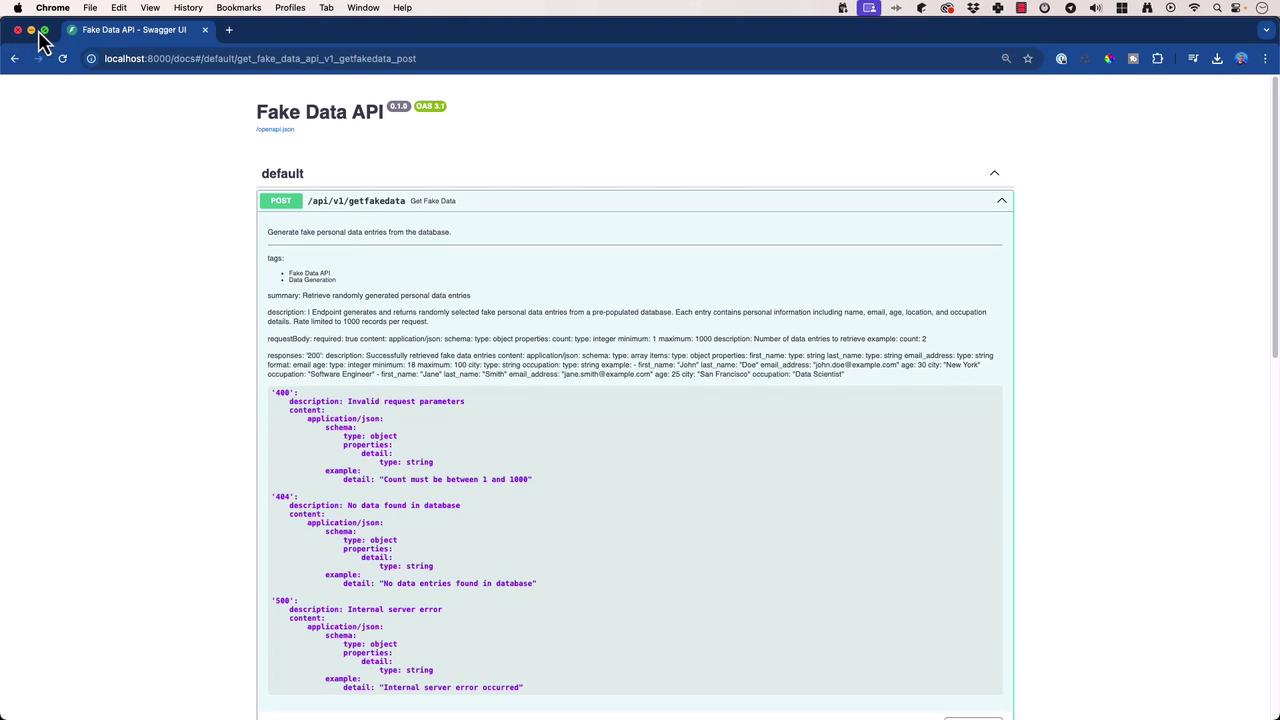Open the History menu
1280x720 pixels.
click(x=188, y=8)
